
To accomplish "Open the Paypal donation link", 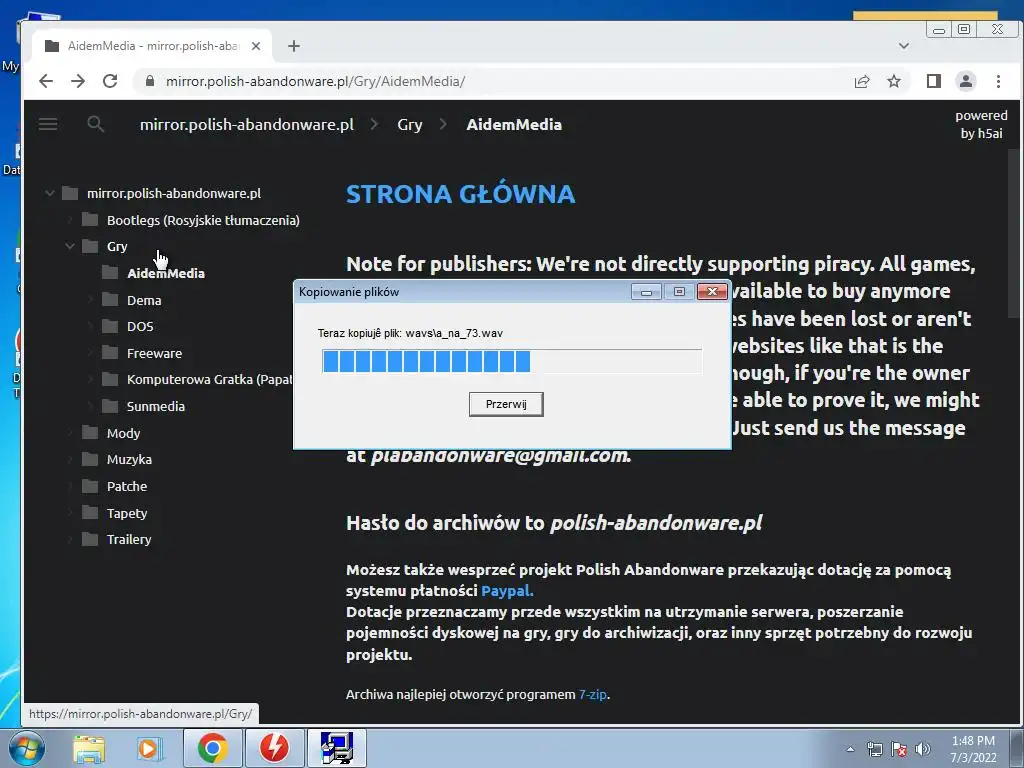I will click(507, 590).
